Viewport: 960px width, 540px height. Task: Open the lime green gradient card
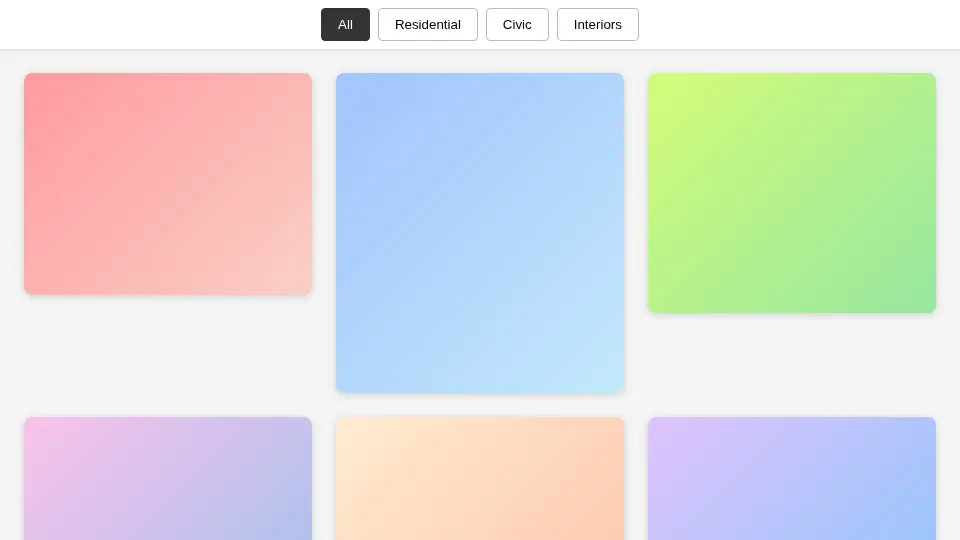(792, 193)
